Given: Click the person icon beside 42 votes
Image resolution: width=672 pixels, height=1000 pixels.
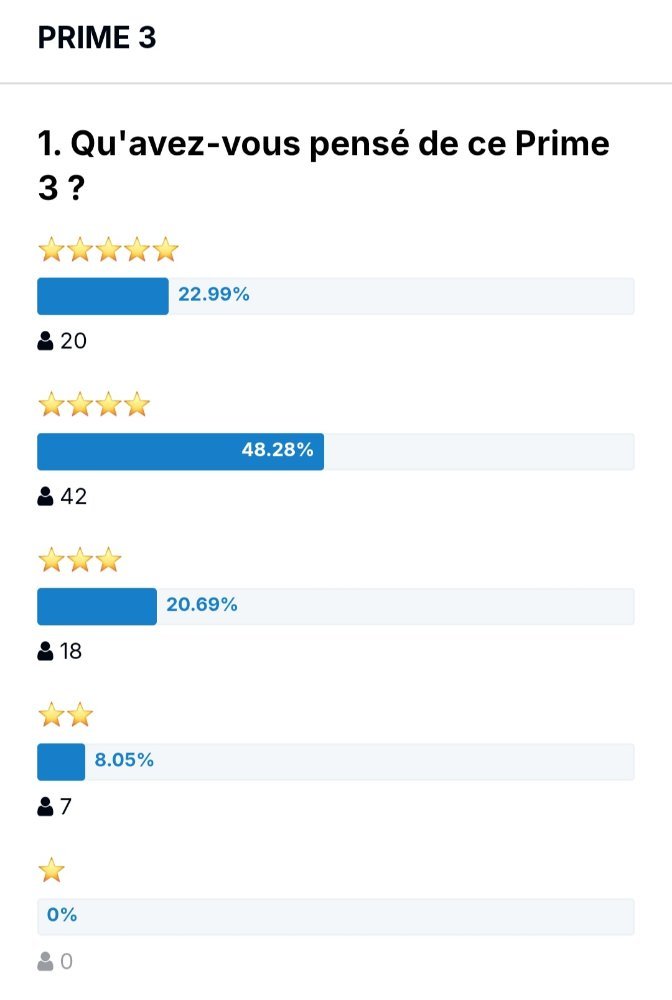Looking at the screenshot, I should (x=45, y=496).
